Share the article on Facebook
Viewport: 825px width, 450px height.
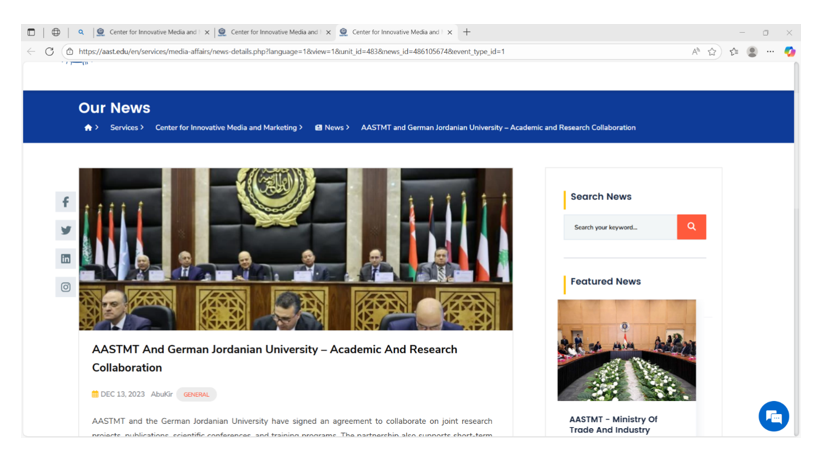coord(66,202)
